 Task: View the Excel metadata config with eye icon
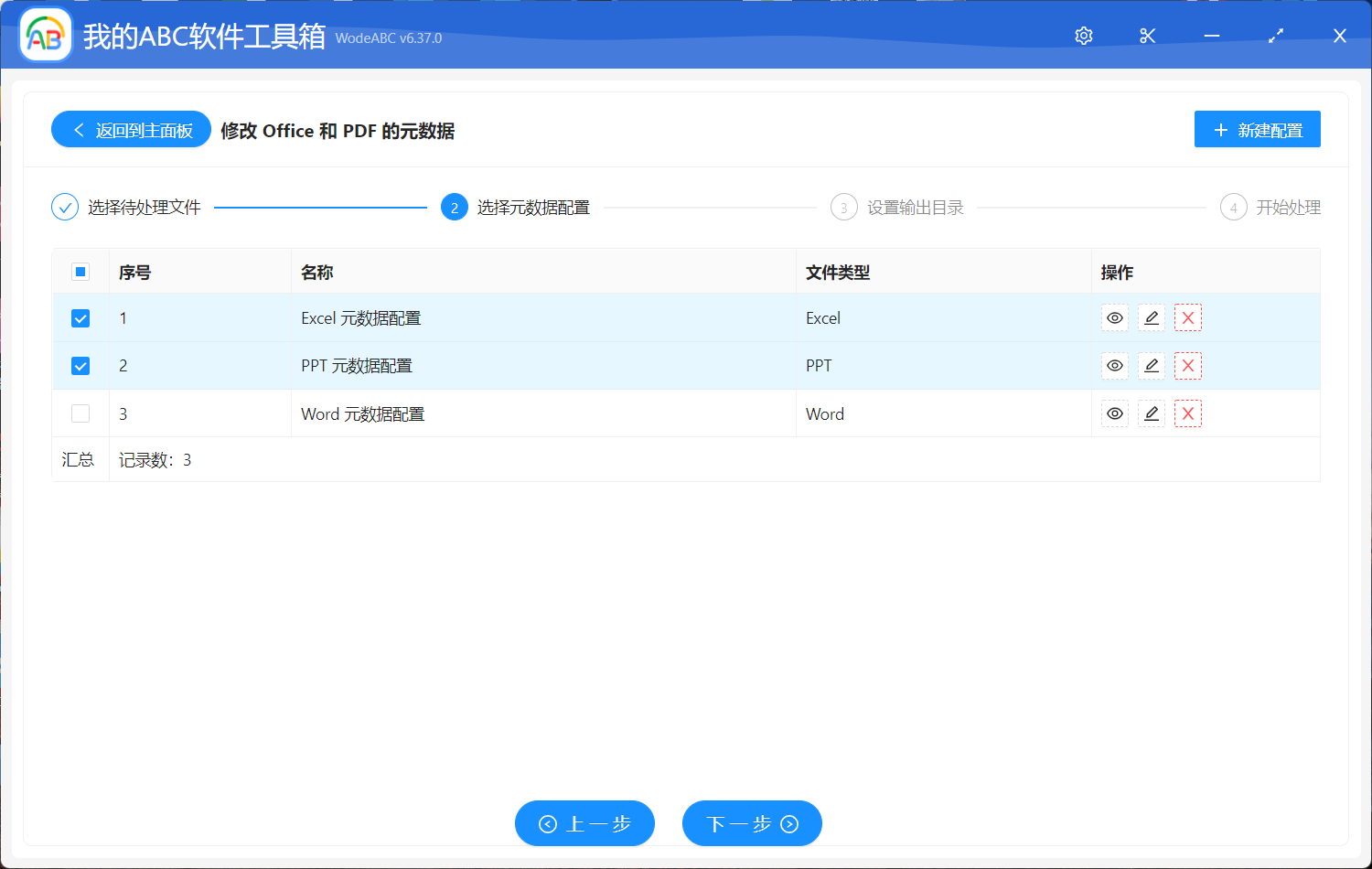tap(1114, 318)
